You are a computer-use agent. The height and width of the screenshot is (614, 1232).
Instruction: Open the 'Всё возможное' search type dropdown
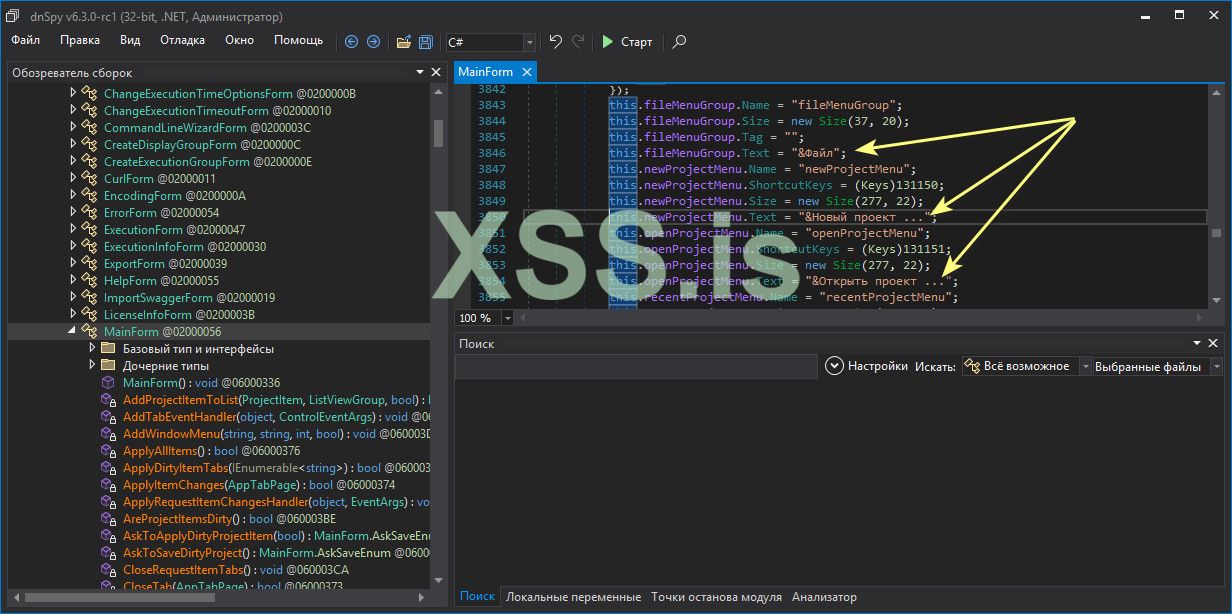[1085, 367]
